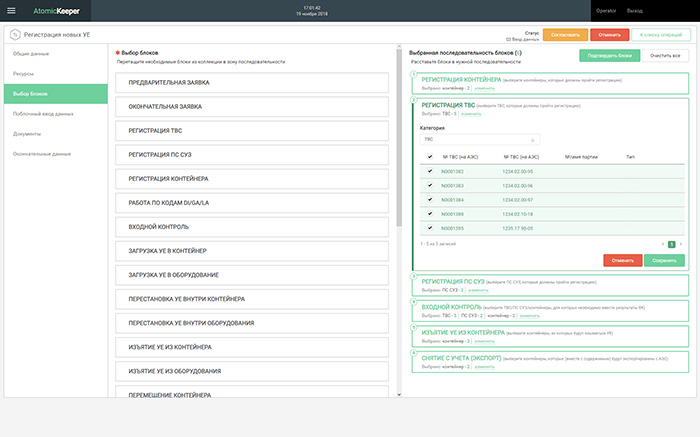
Task: Select the ПРЕДВАРИТЕЛЬНАЯ ЗАЯВКА block
Action: [252, 84]
